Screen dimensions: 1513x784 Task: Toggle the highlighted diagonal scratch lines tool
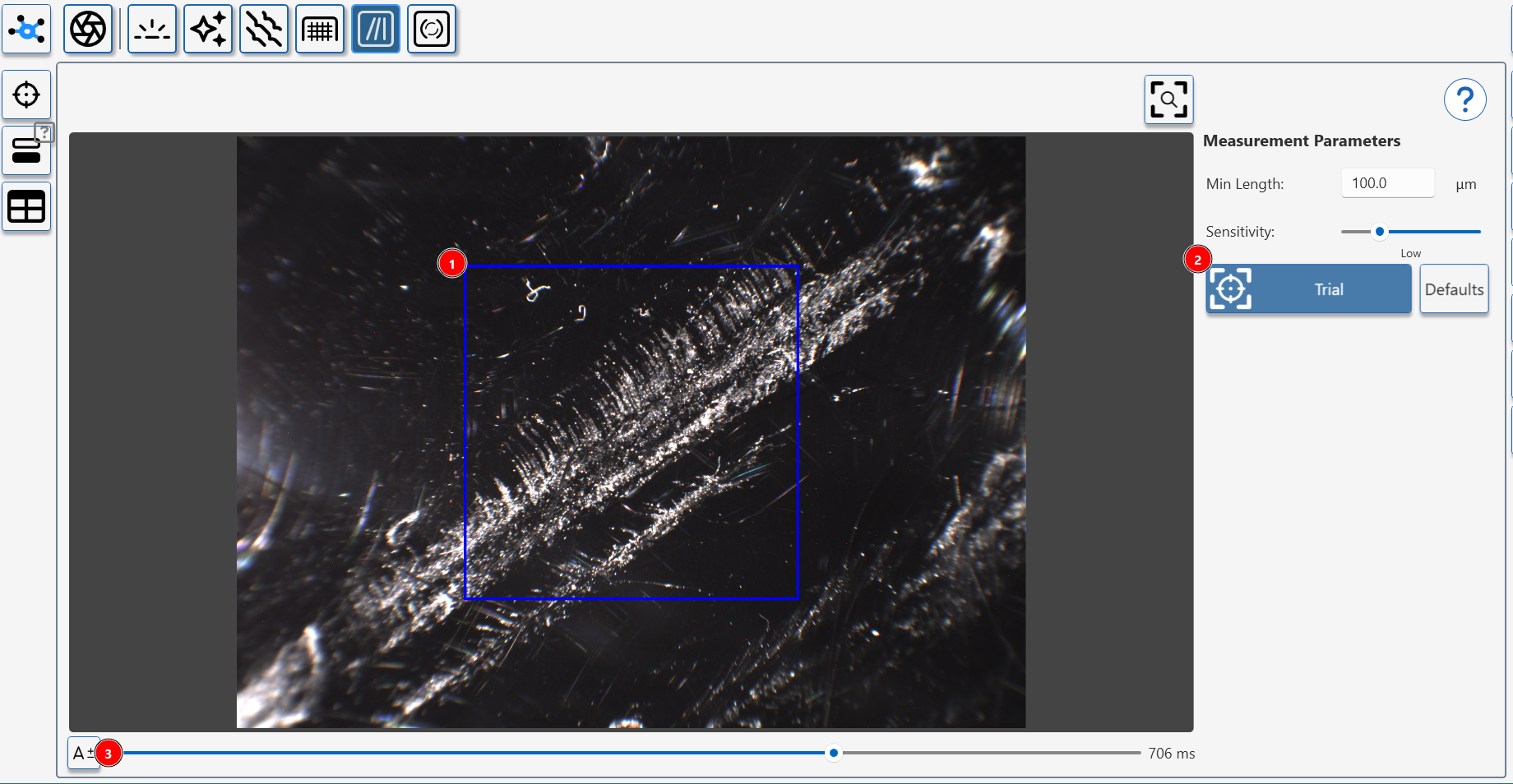click(x=376, y=30)
